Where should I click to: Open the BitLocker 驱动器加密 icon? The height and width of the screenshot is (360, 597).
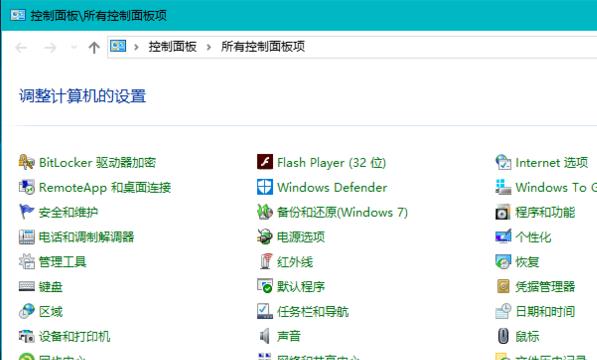click(x=26, y=162)
